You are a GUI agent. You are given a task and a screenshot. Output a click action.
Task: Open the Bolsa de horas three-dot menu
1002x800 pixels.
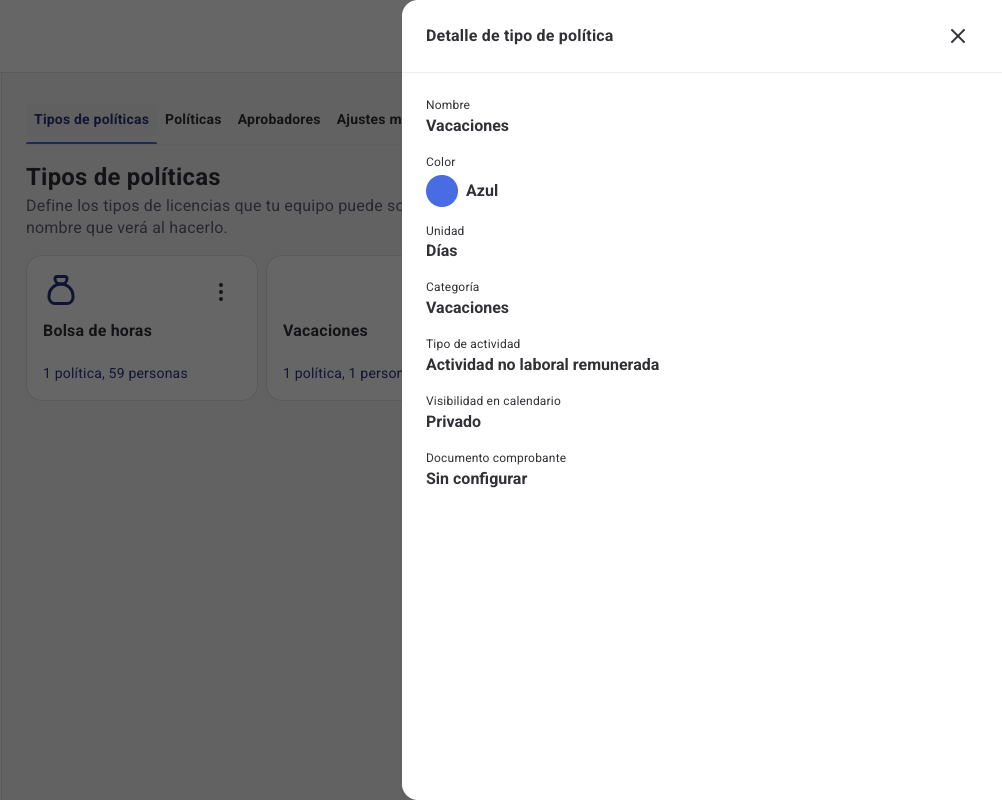221,292
